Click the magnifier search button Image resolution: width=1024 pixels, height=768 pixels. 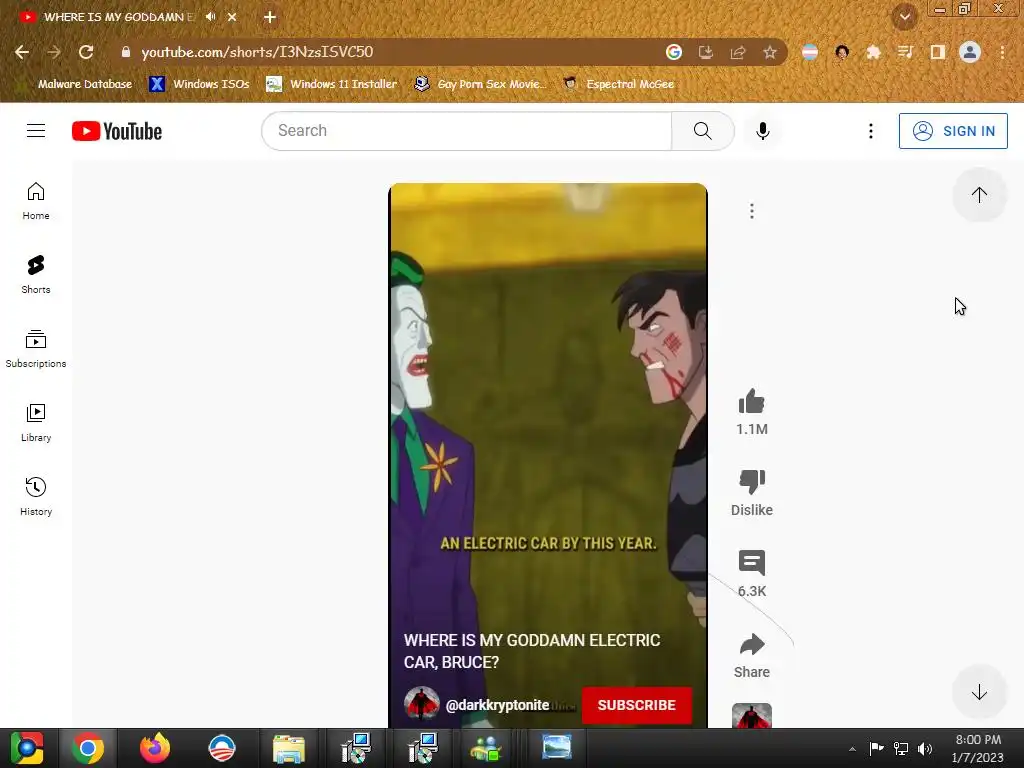[703, 131]
